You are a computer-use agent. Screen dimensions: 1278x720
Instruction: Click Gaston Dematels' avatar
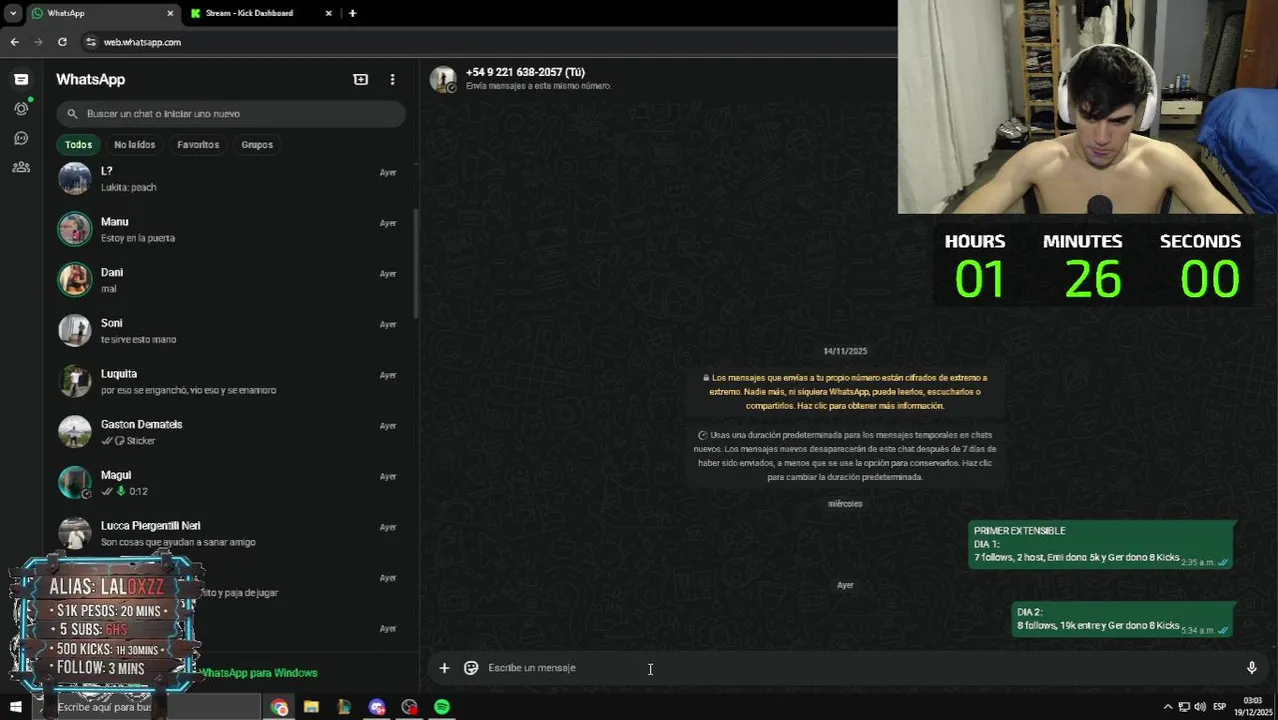[x=75, y=432]
